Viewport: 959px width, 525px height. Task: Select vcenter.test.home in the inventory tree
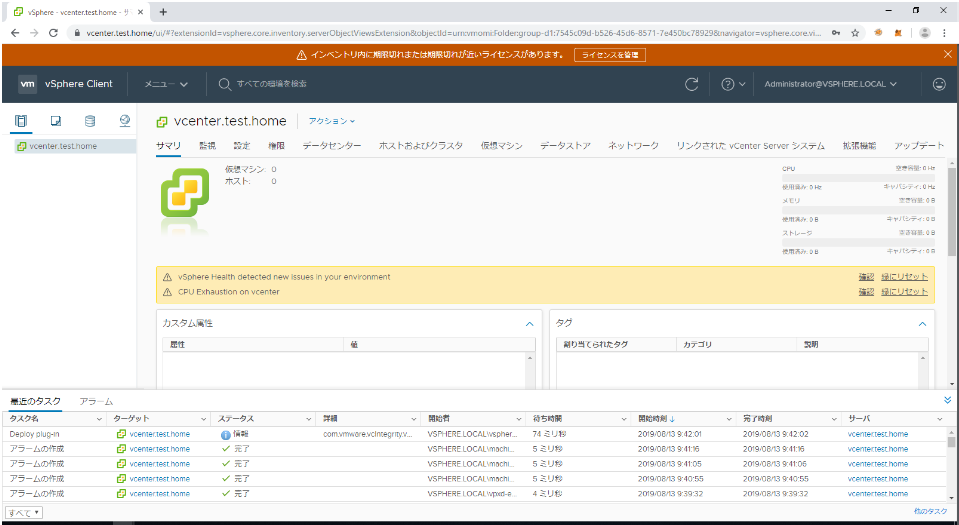[63, 146]
